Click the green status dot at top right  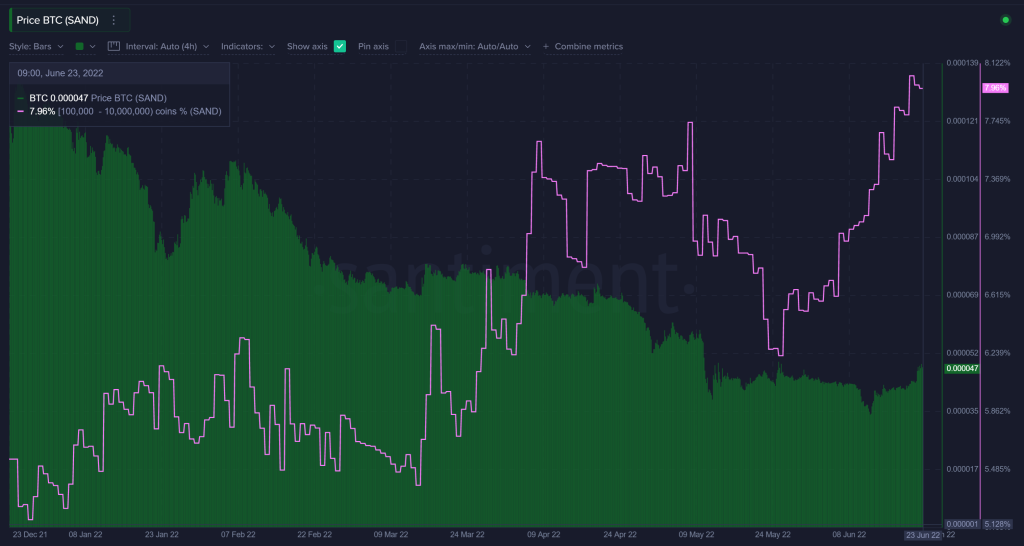tap(1005, 20)
